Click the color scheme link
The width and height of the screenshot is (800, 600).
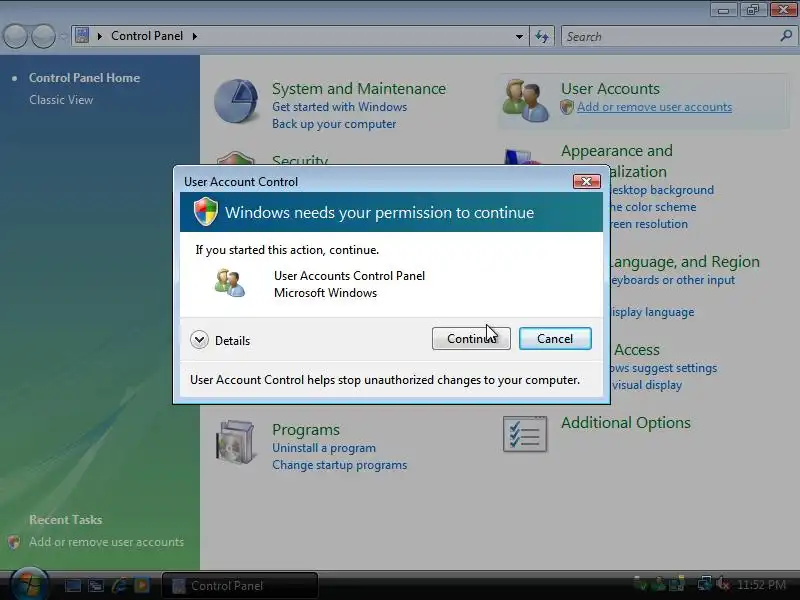(x=654, y=207)
